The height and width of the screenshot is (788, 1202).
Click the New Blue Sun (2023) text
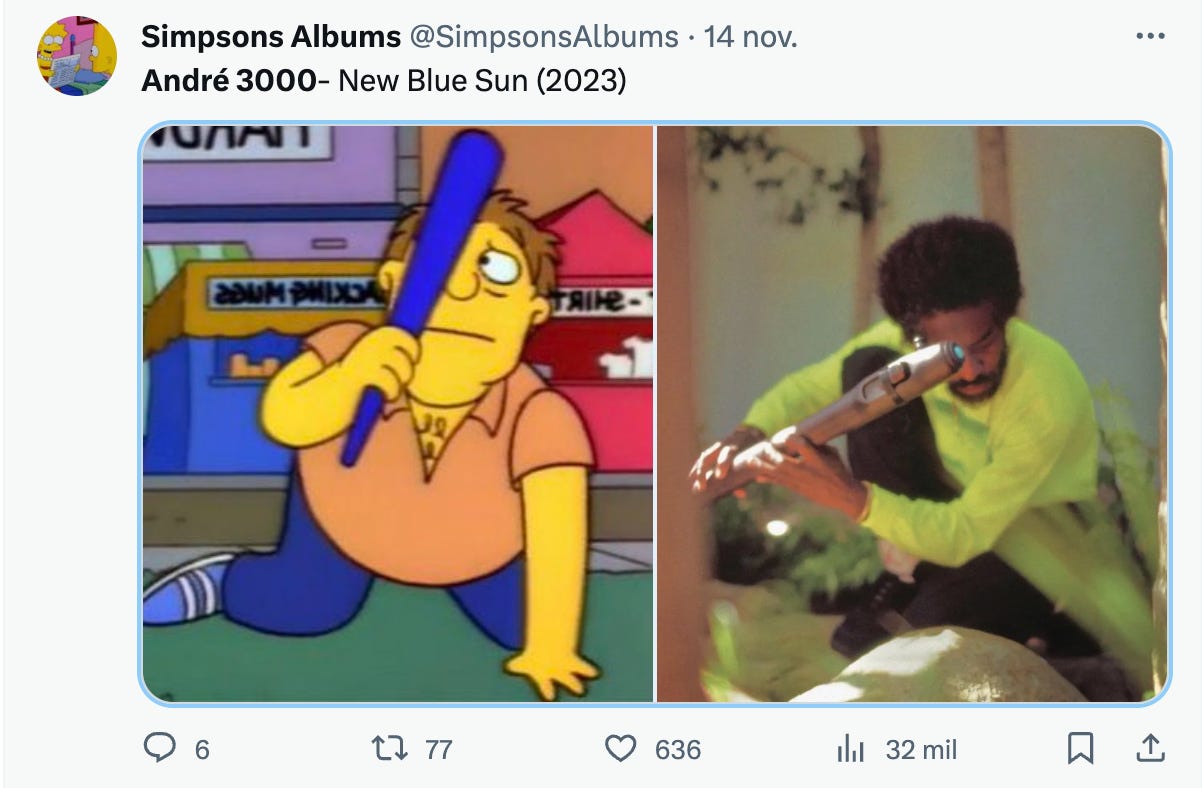pyautogui.click(x=482, y=80)
